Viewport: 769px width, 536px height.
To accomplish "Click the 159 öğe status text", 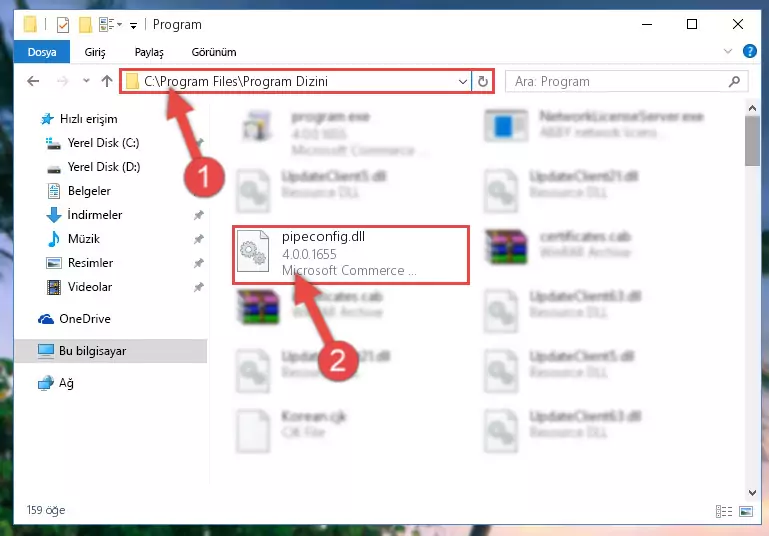I will [x=46, y=510].
